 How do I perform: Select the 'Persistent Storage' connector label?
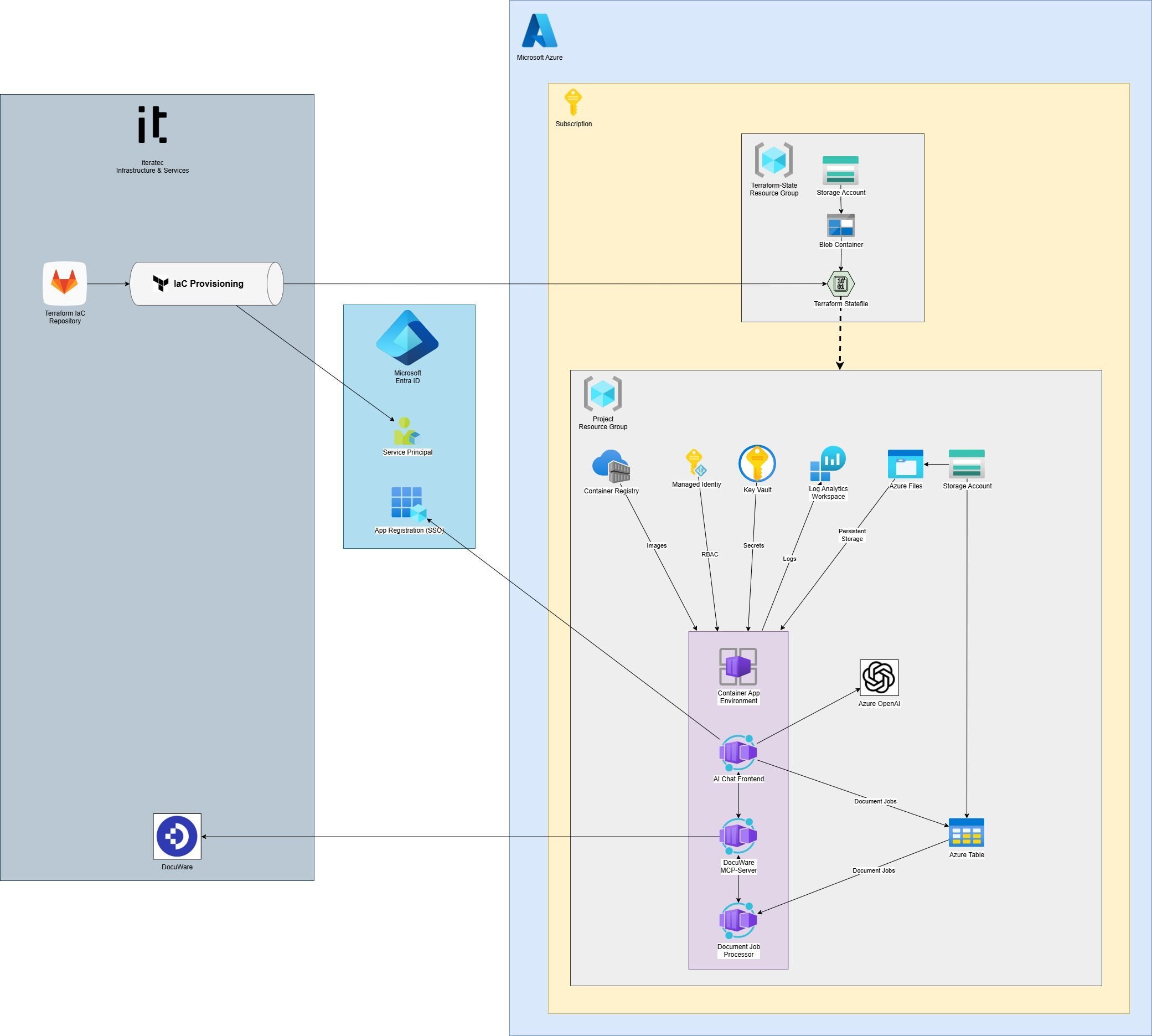click(x=852, y=535)
